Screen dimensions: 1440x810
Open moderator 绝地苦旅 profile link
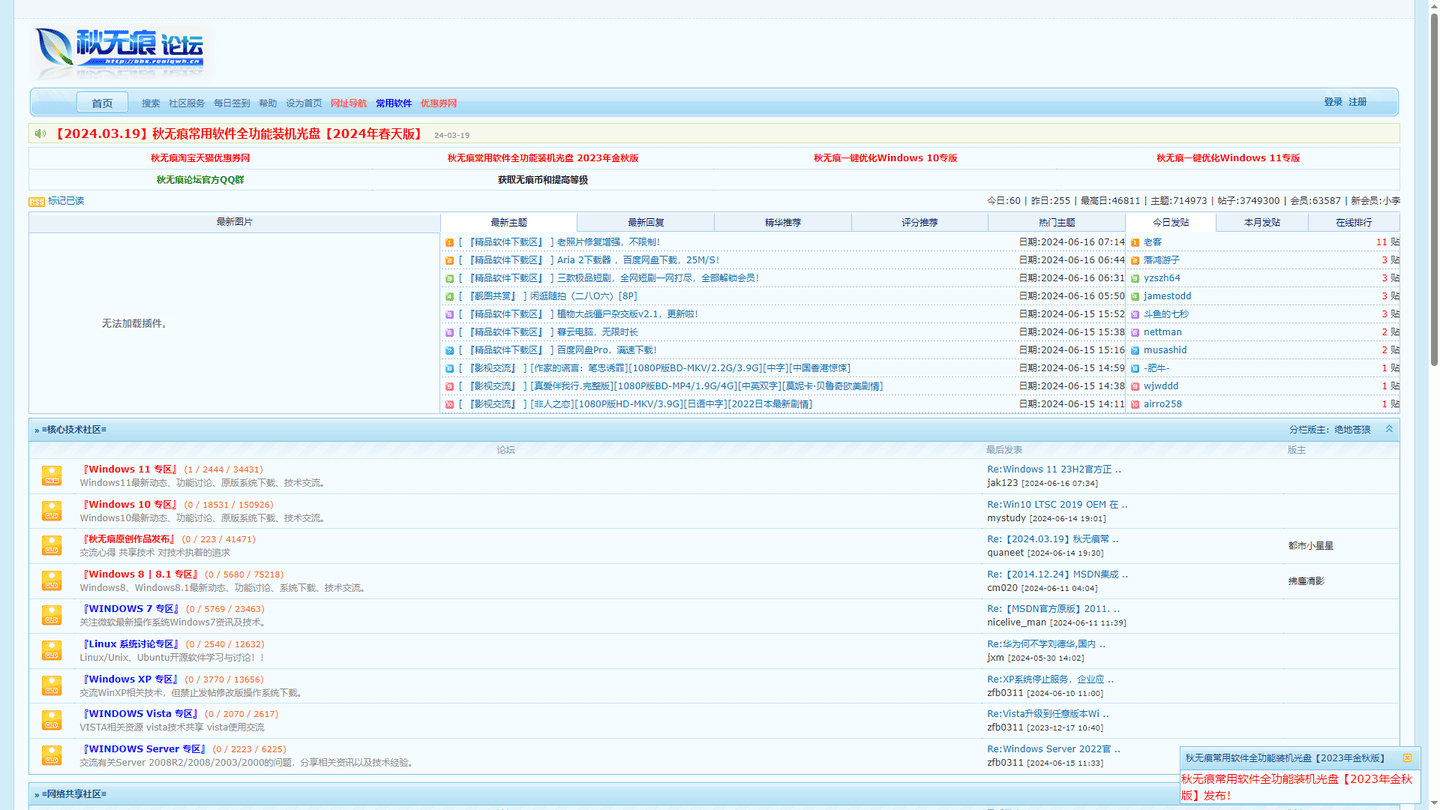[1352, 430]
